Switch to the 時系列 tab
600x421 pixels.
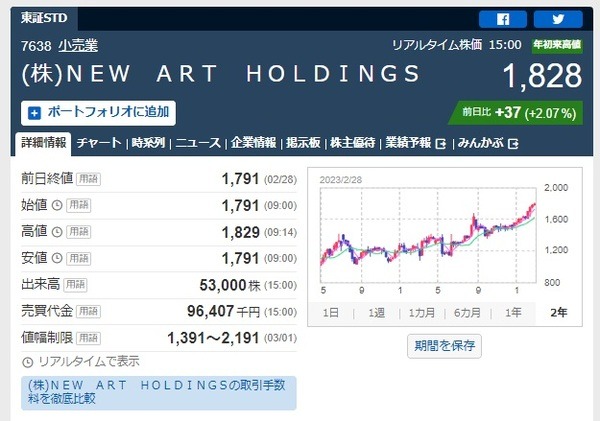tap(148, 143)
